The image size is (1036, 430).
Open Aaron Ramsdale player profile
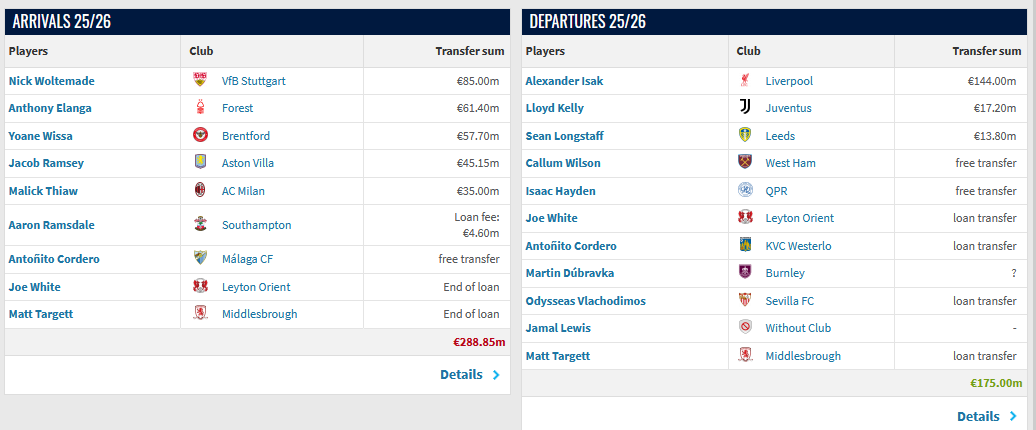[x=52, y=225]
